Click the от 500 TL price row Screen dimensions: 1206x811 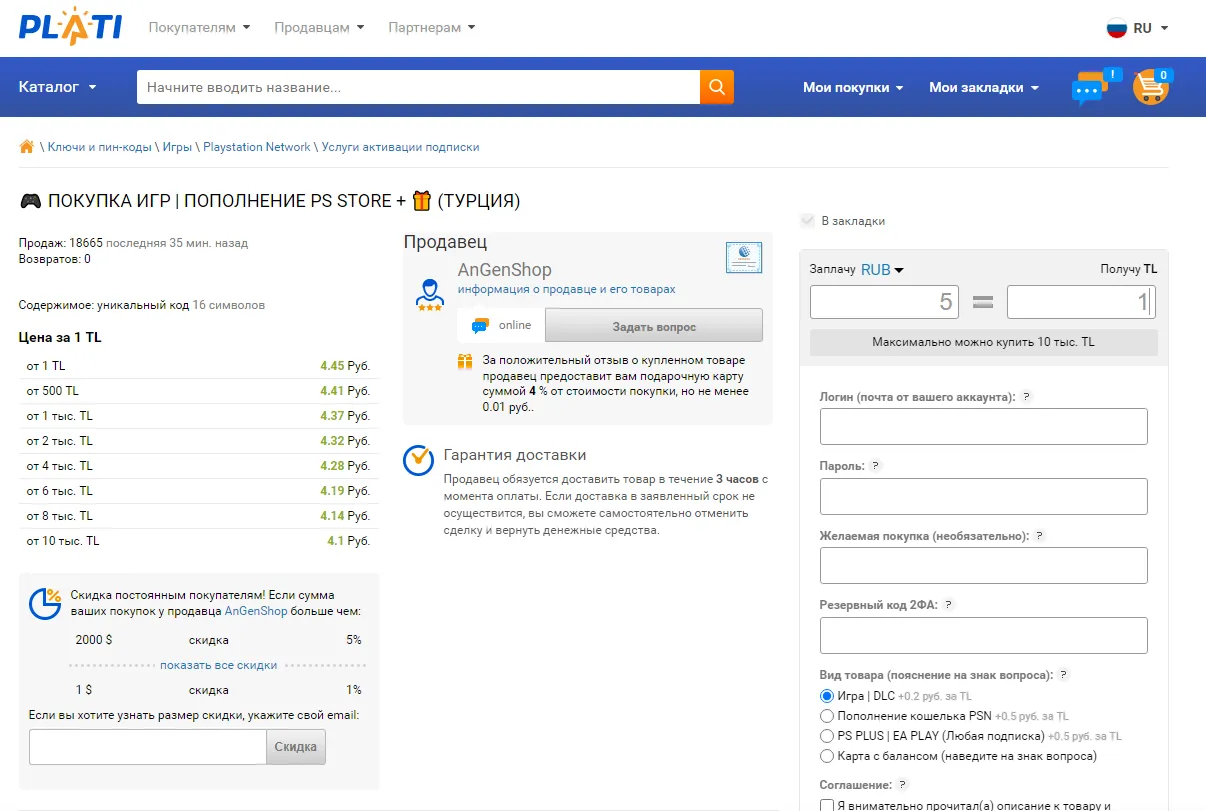pos(198,391)
